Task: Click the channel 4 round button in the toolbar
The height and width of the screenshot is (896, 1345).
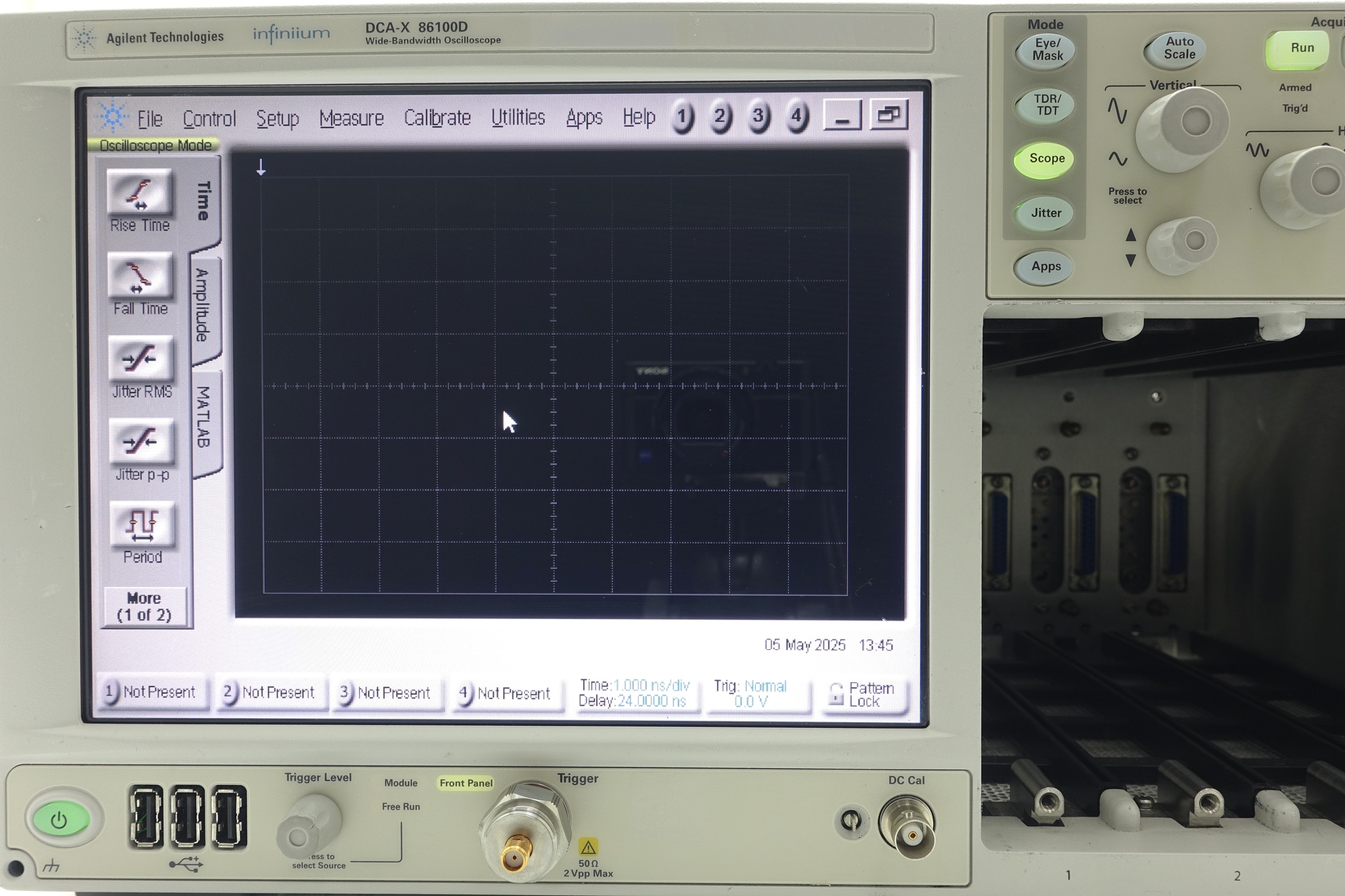Action: (797, 117)
